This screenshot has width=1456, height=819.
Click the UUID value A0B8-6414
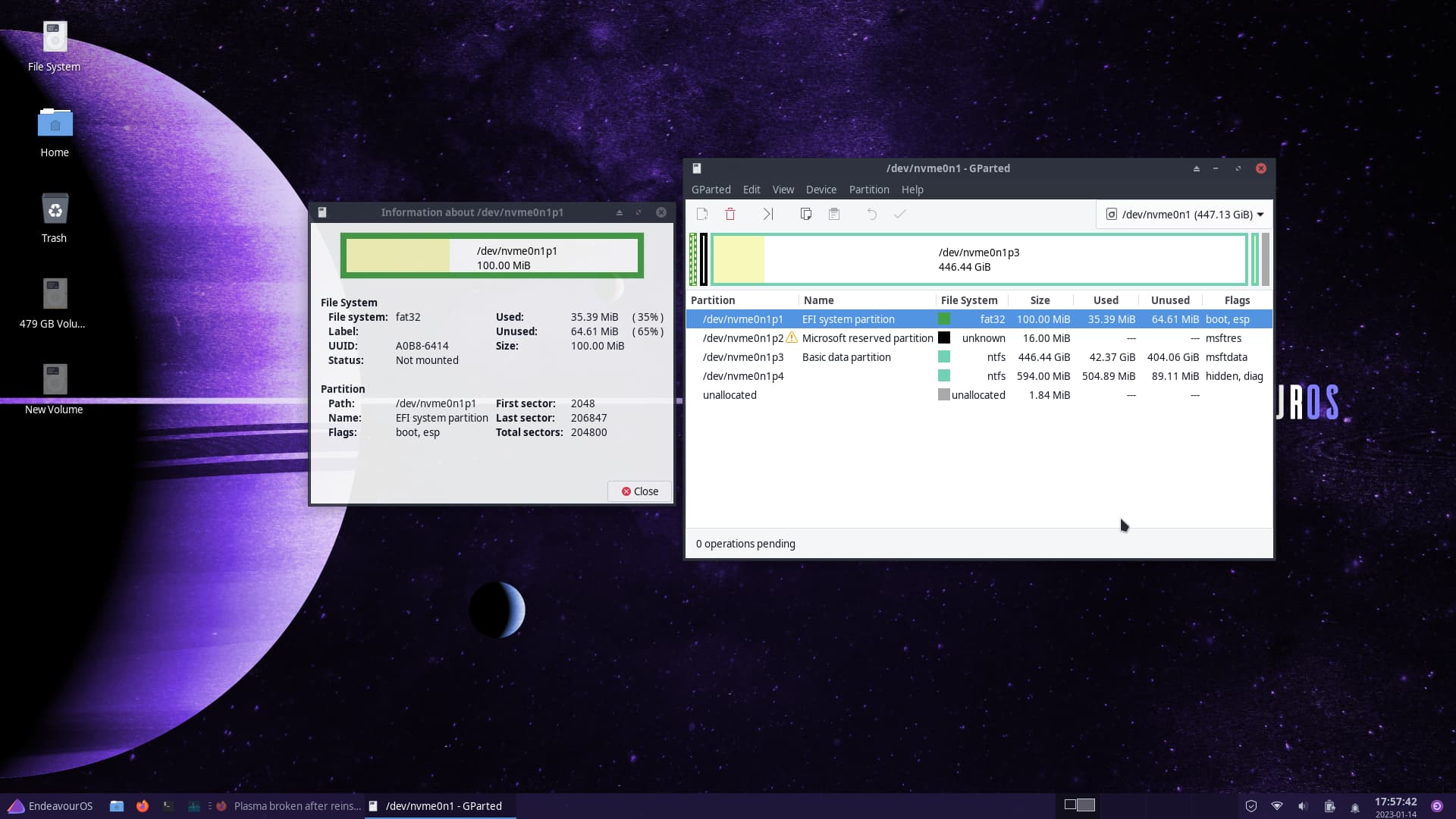coord(422,346)
